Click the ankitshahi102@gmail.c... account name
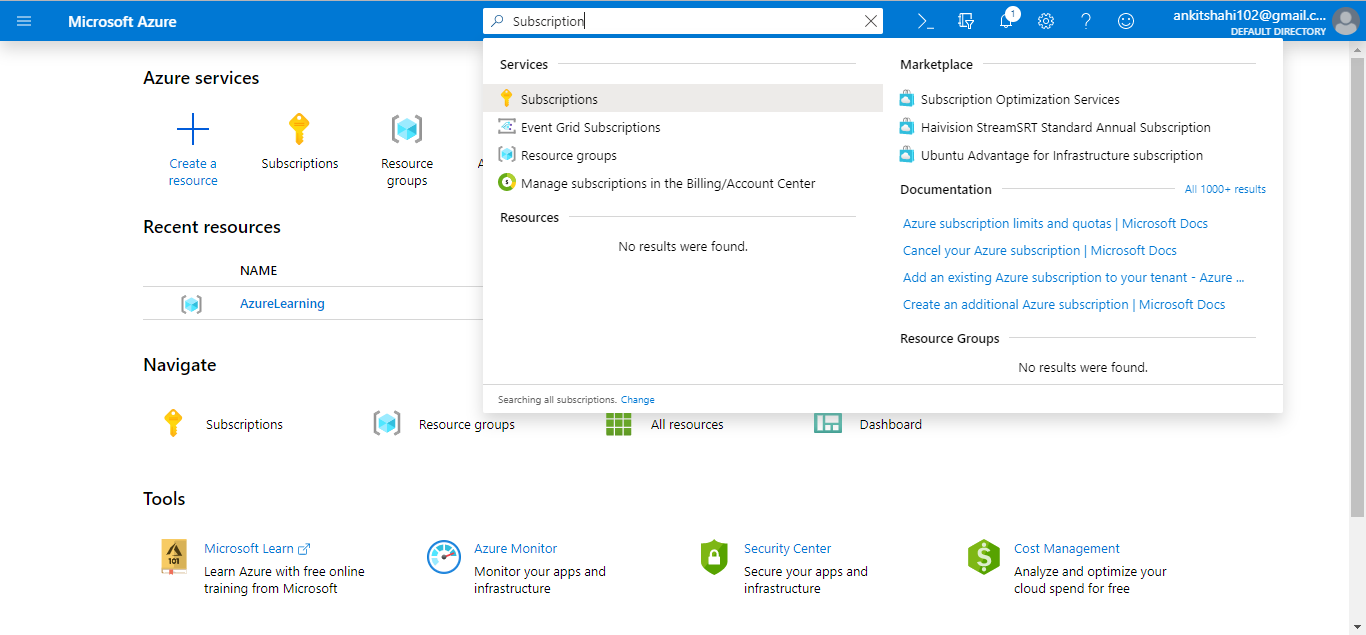Screen dimensions: 1366x635 1249,15
